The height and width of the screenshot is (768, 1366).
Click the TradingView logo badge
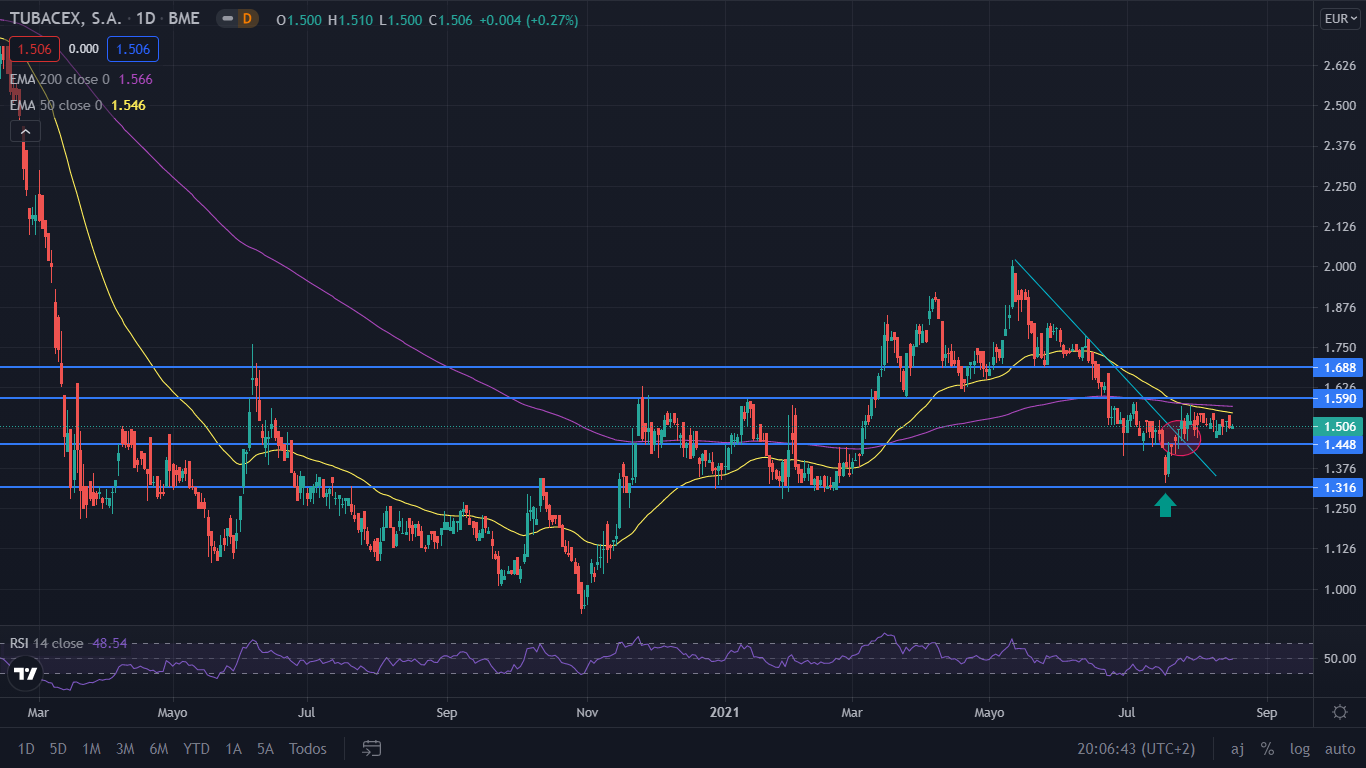(x=26, y=673)
